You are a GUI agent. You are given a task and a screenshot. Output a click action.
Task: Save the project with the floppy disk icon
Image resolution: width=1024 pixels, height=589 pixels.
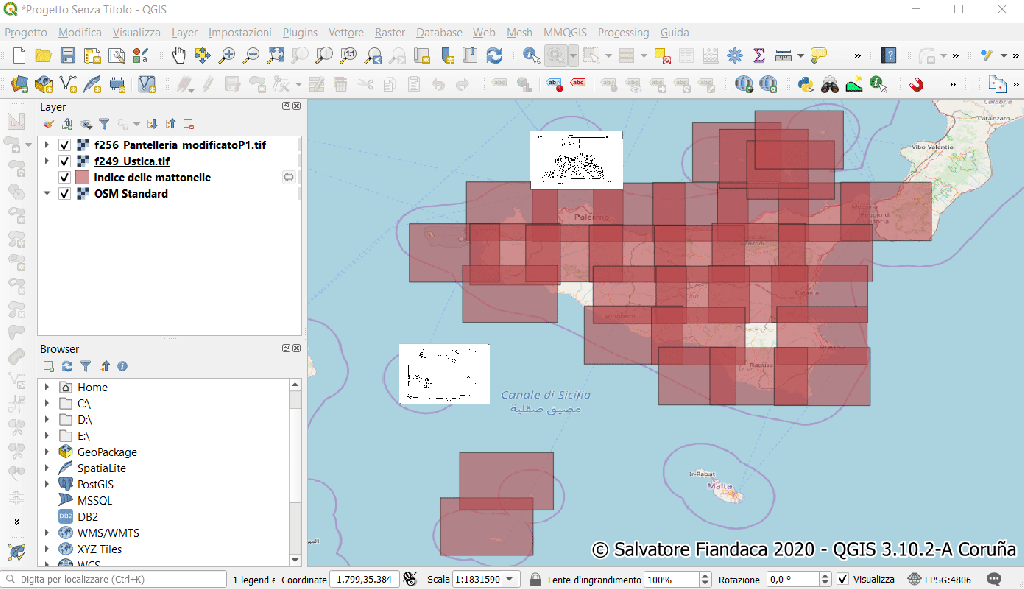[x=68, y=56]
